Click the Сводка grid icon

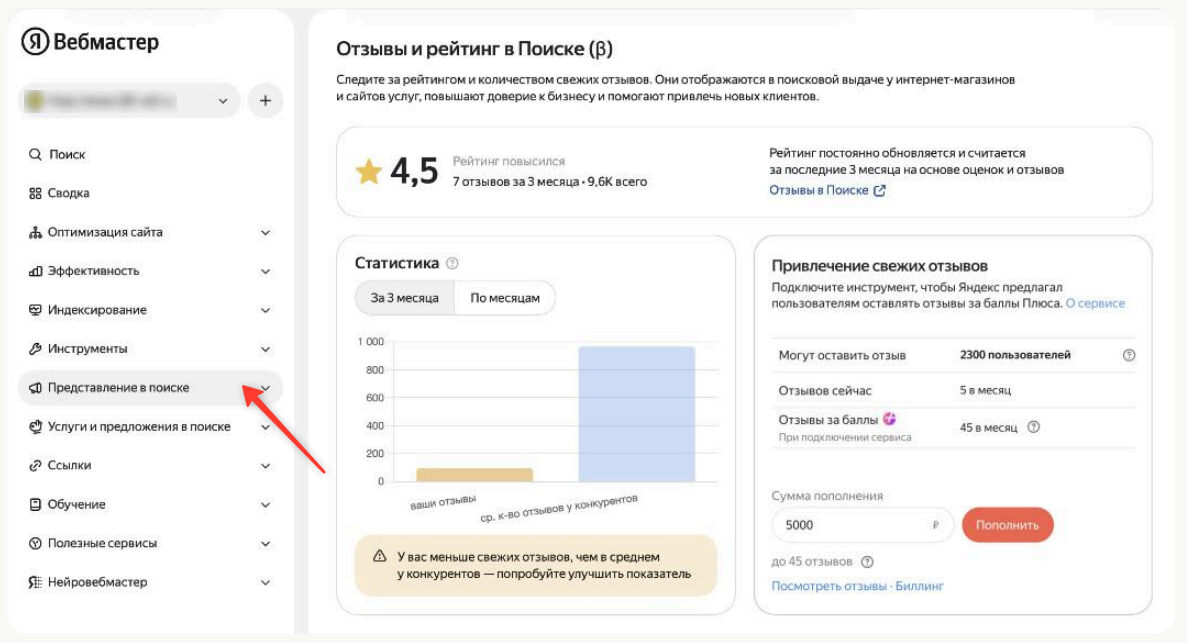point(35,193)
